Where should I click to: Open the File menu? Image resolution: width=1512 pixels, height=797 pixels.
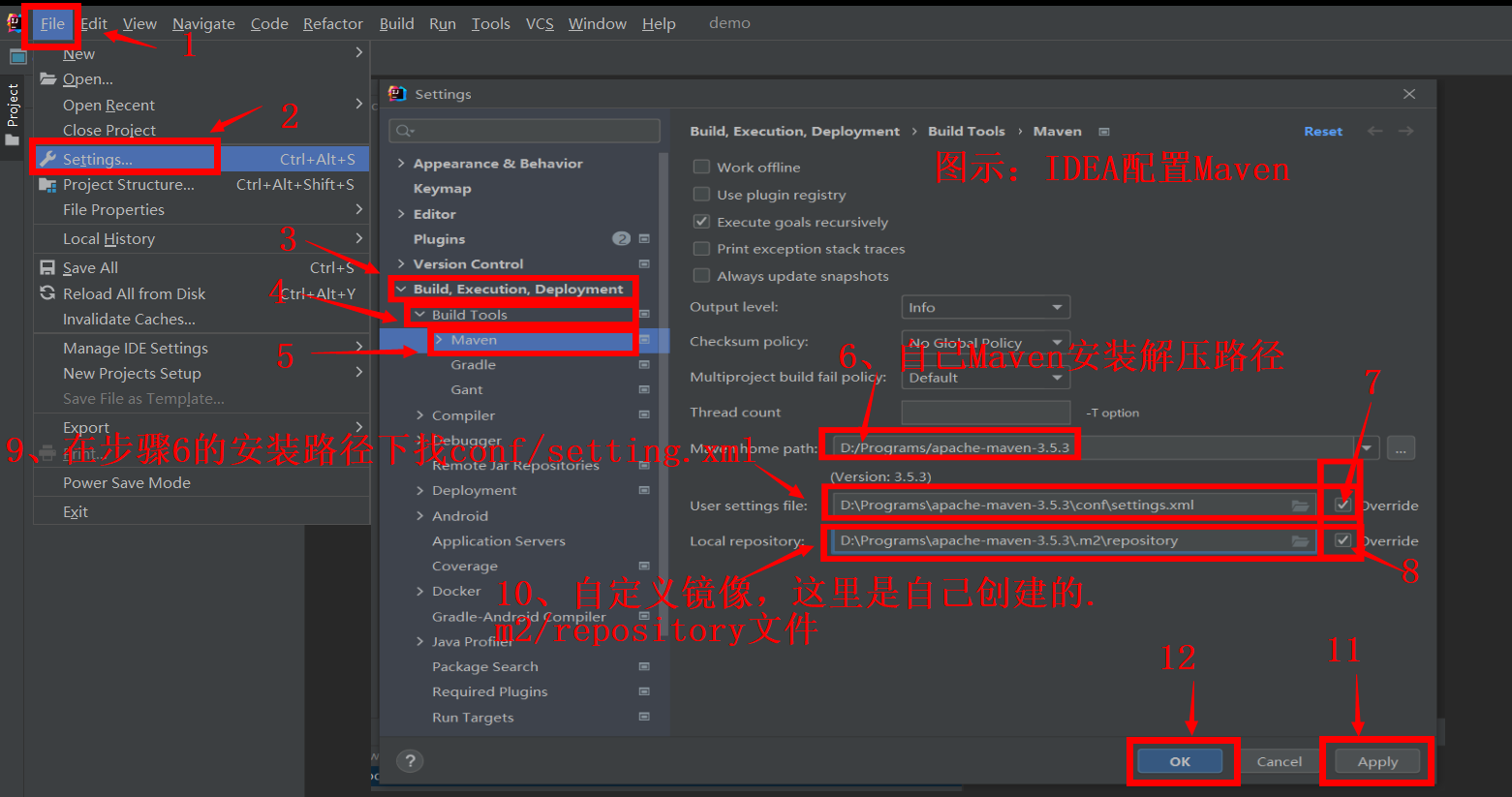tap(52, 24)
